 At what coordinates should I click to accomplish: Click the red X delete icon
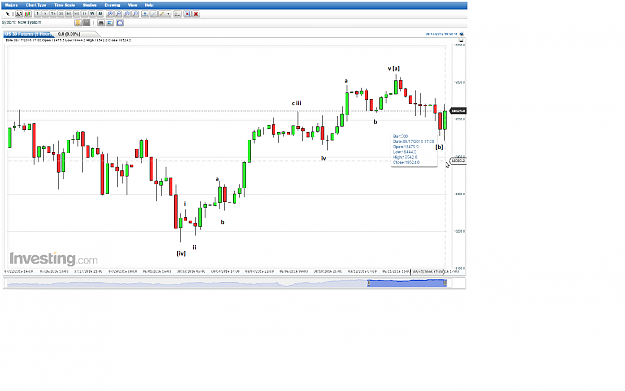click(196, 14)
